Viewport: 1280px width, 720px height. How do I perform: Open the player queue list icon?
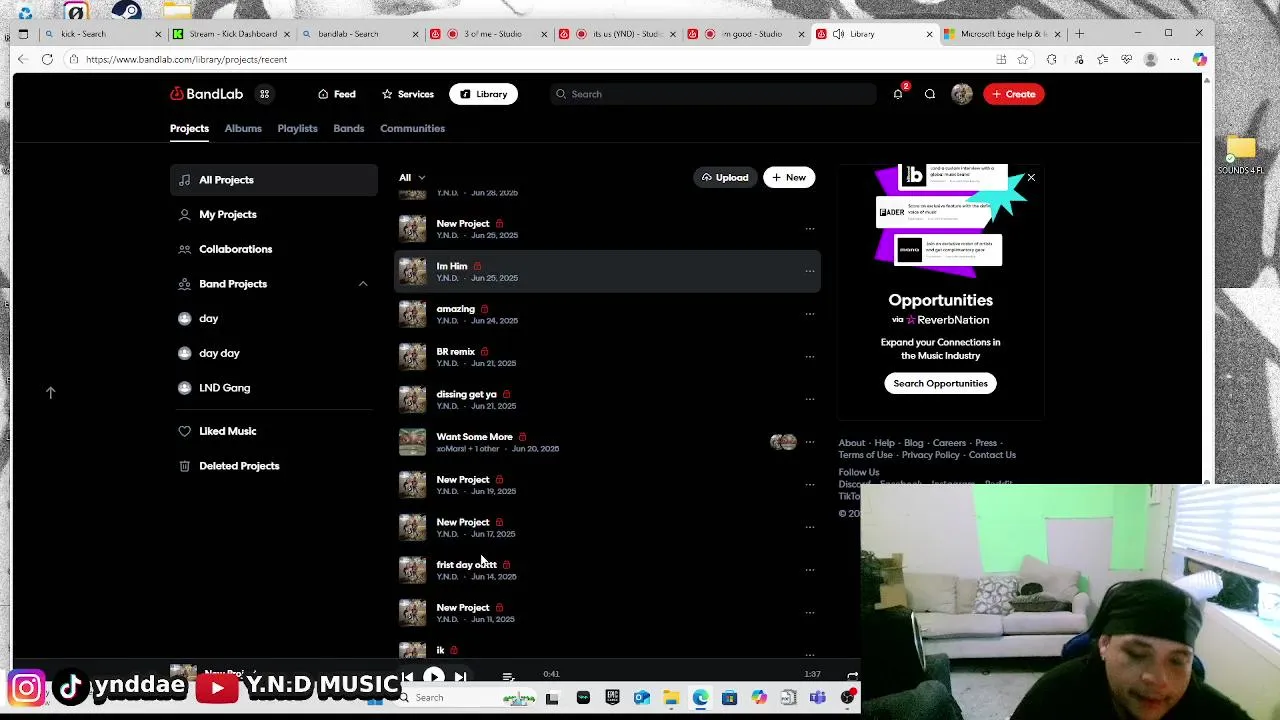pos(508,677)
